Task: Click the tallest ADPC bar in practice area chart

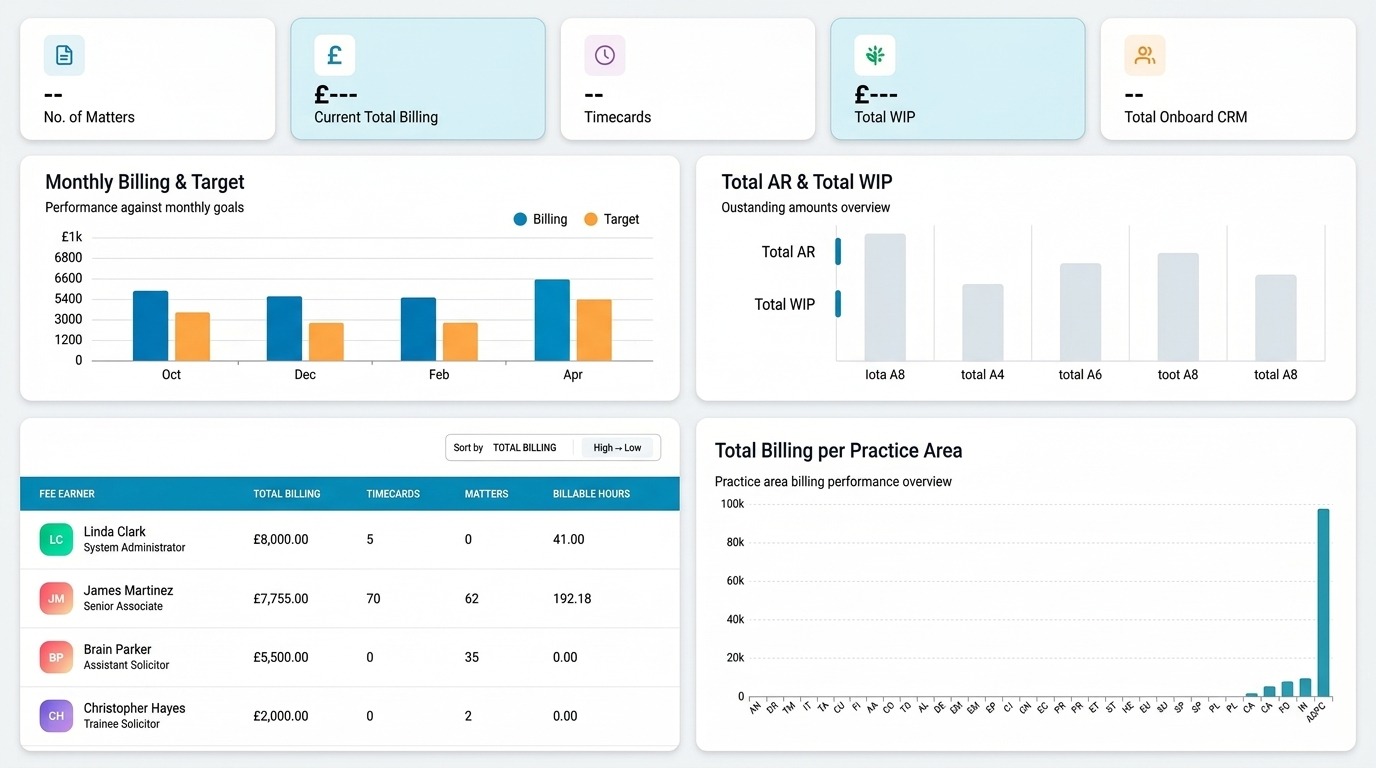Action: (x=1323, y=602)
